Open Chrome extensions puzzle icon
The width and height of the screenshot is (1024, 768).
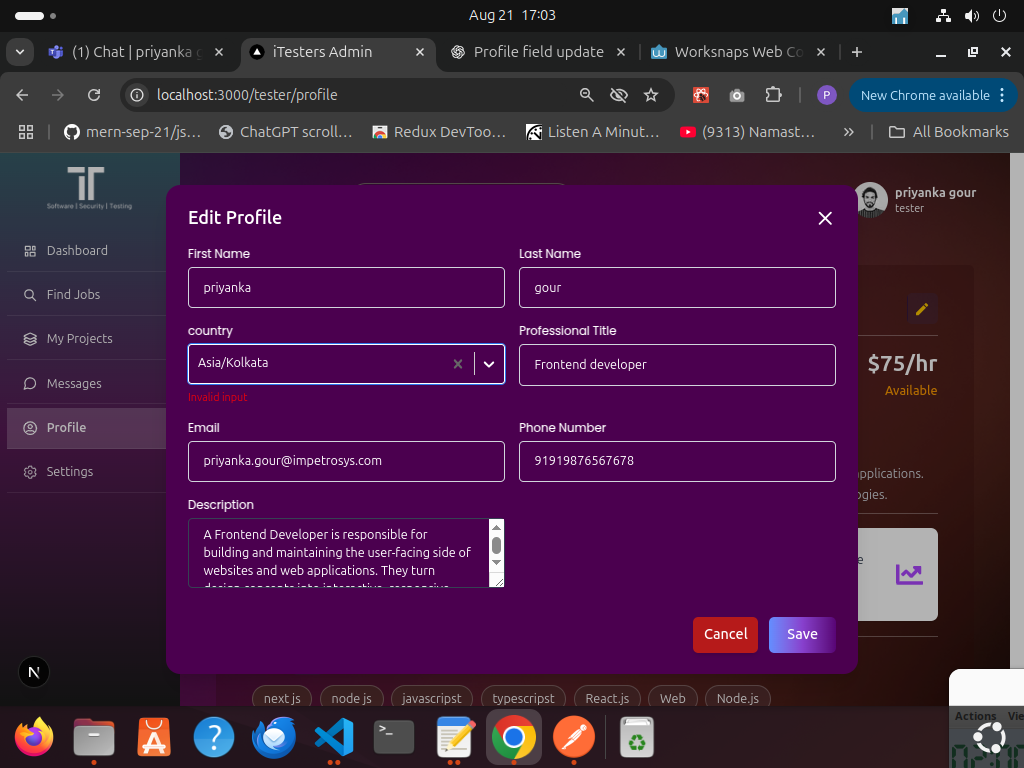[773, 95]
